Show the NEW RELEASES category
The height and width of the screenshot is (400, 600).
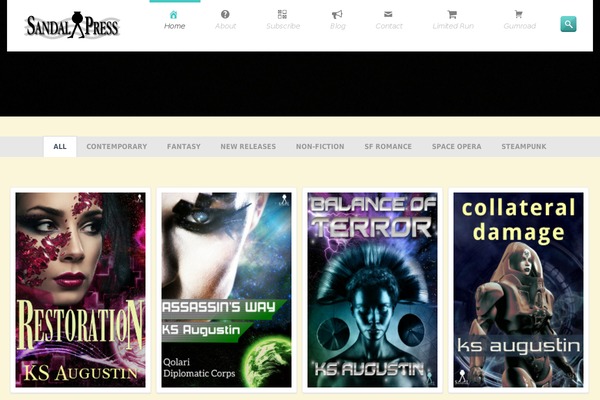click(x=248, y=147)
